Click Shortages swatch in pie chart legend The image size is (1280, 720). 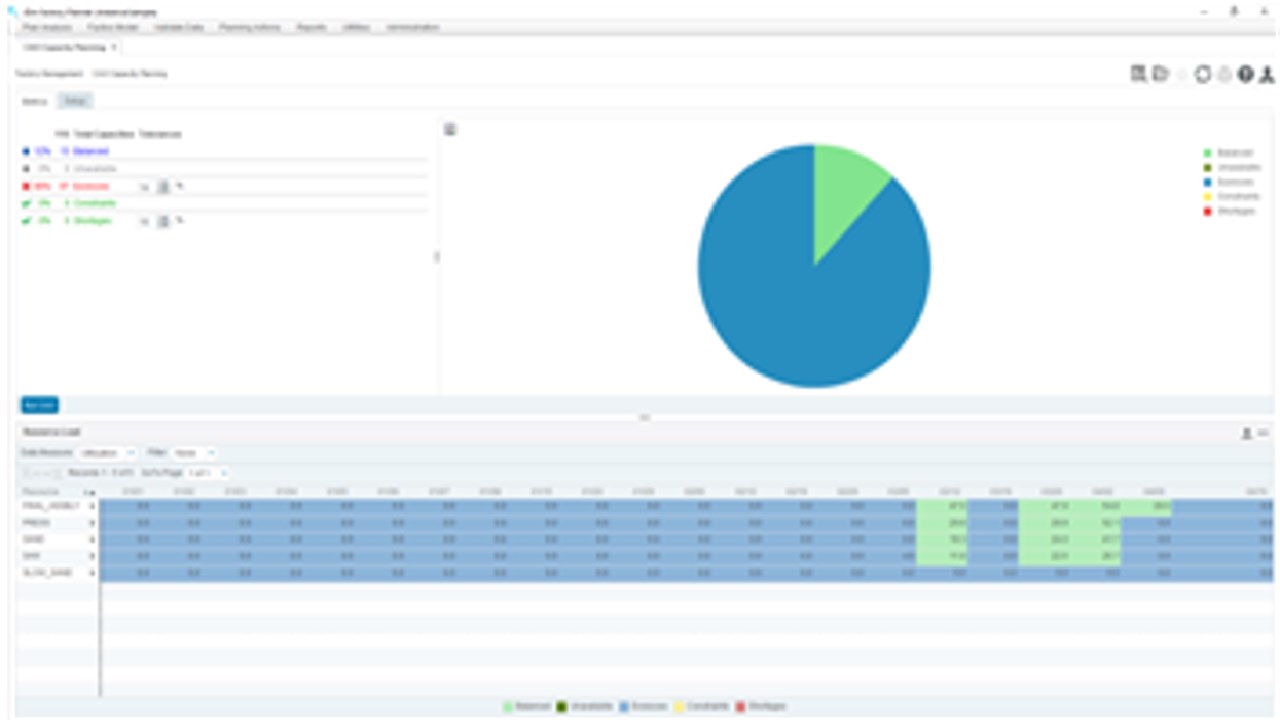1208,211
